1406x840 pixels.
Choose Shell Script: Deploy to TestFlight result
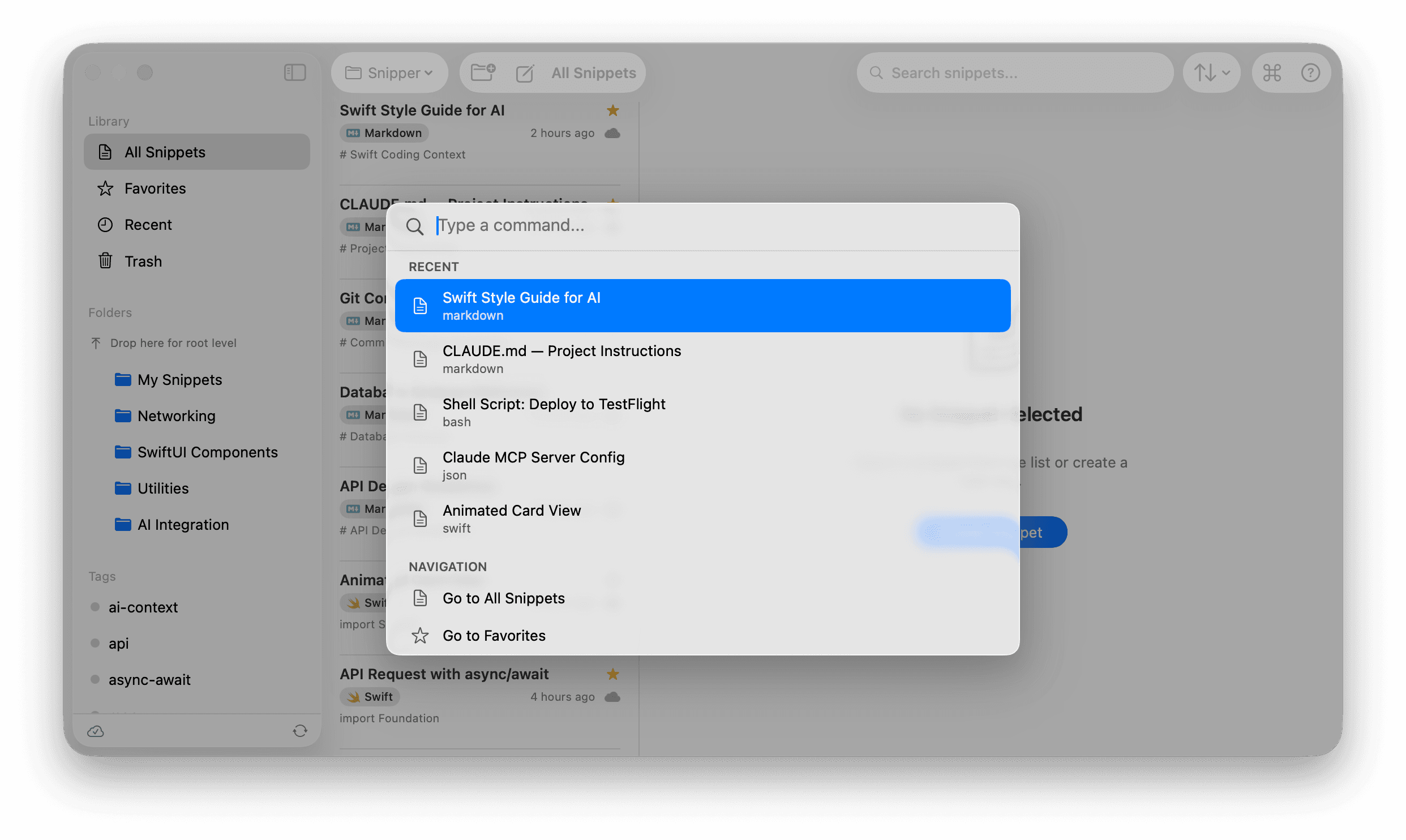coord(554,412)
